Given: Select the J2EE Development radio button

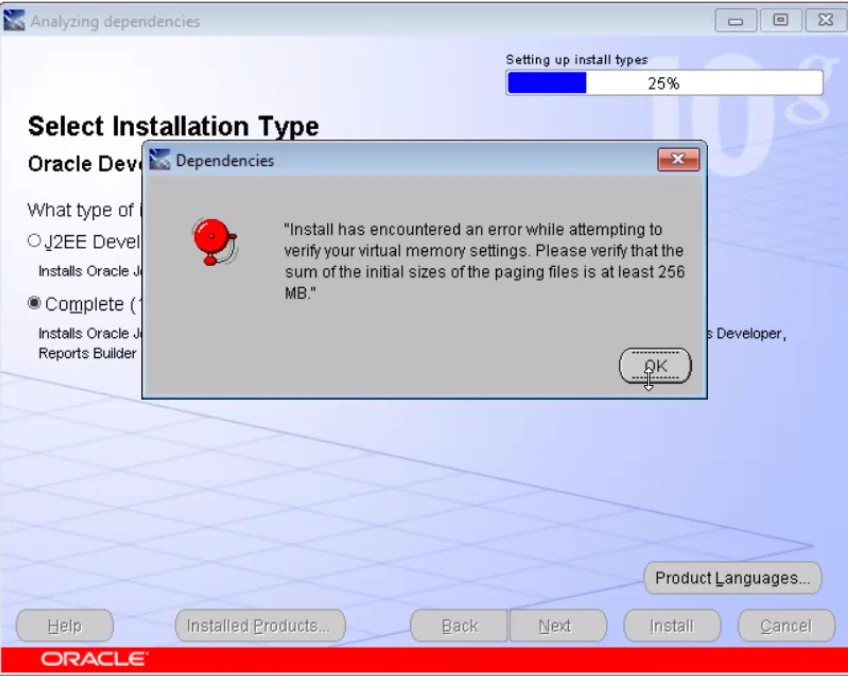Looking at the screenshot, I should [34, 241].
